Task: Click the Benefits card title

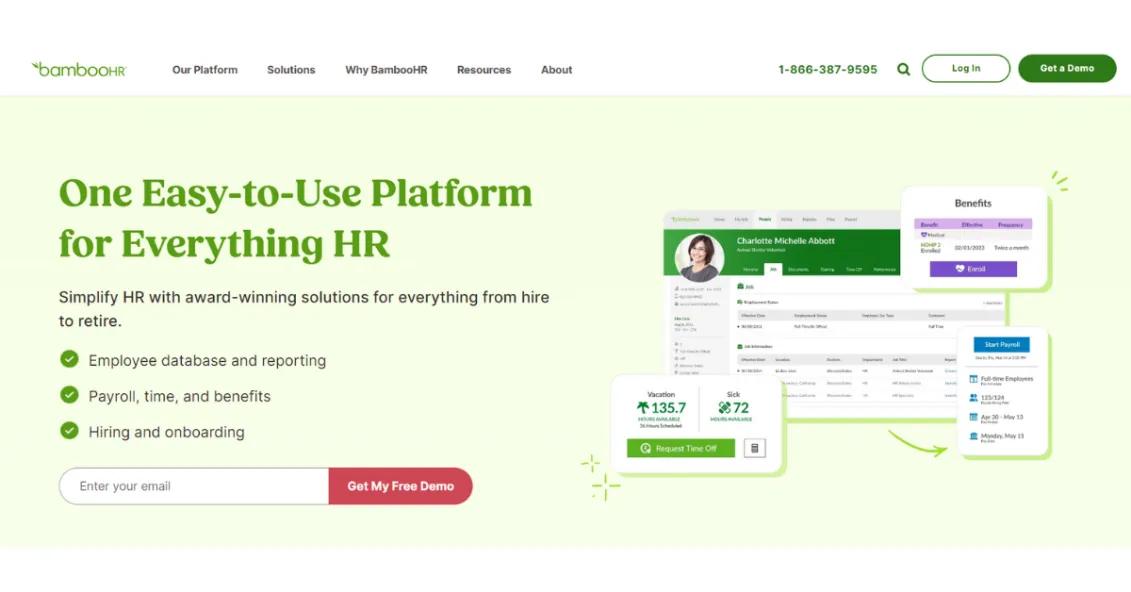Action: point(973,203)
